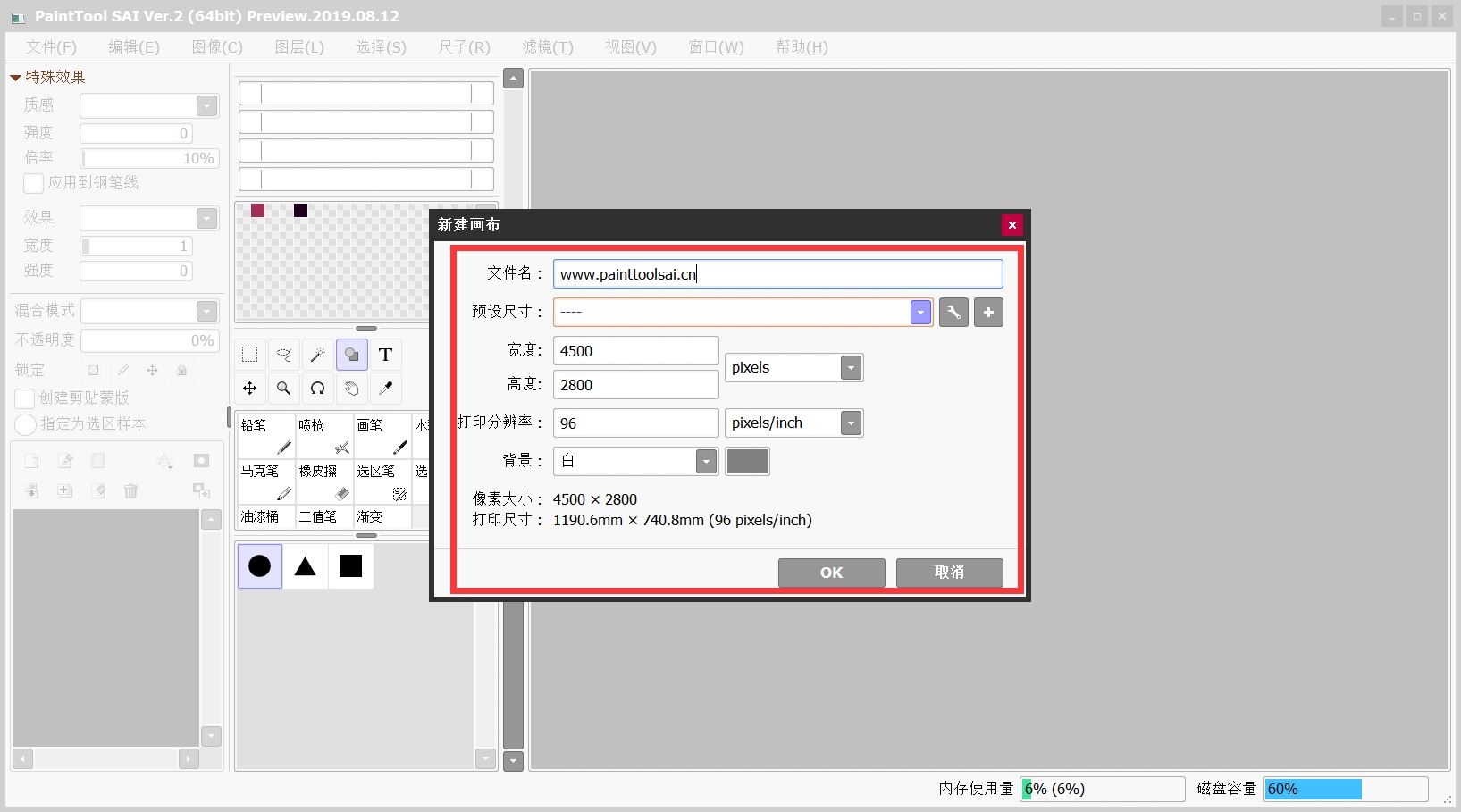Click the 高度 height input field
This screenshot has width=1461, height=812.
[x=636, y=385]
